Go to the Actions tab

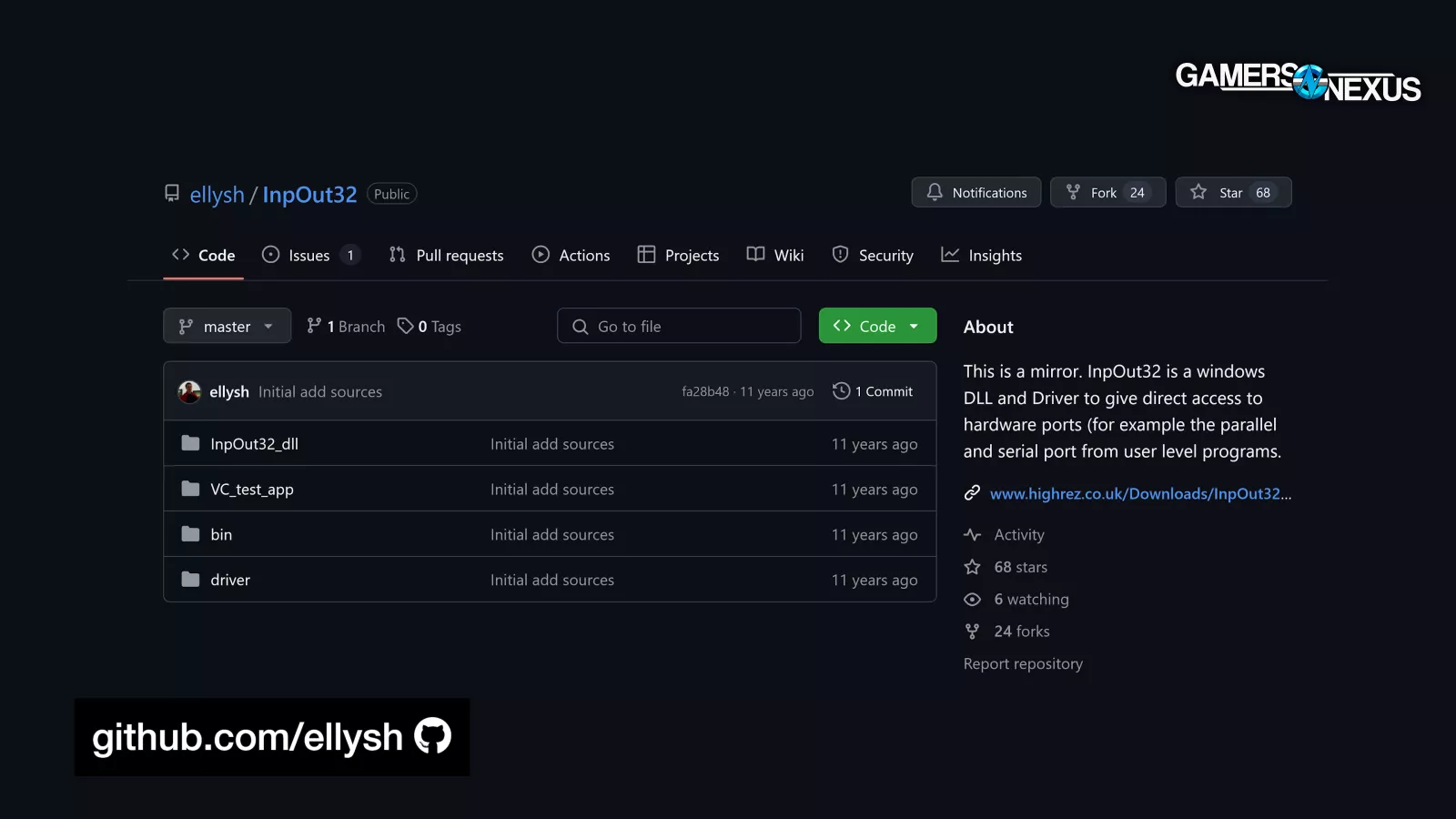571,256
